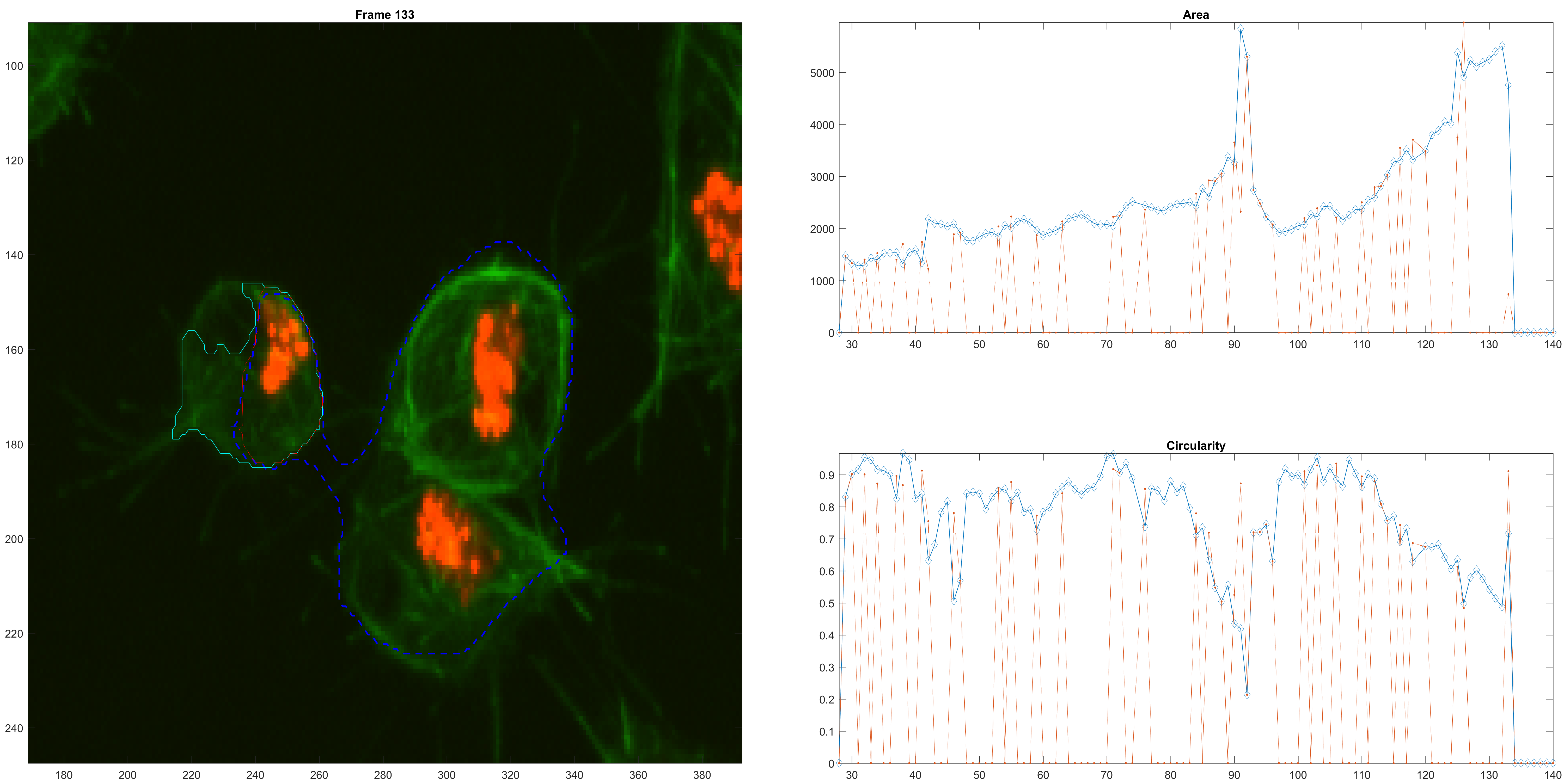Click the 50 tick on Area x-axis
Screen dimensions: 1564x784
point(979,345)
